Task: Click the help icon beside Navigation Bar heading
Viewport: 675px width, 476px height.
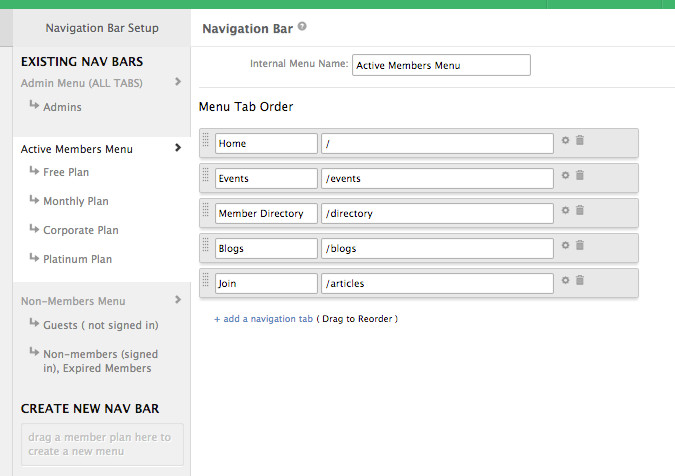Action: (302, 28)
